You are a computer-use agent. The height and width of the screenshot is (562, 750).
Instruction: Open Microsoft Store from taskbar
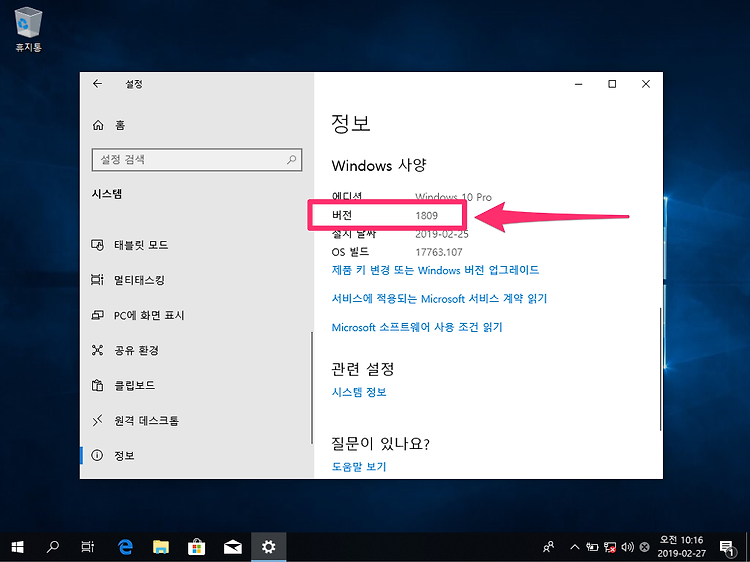pyautogui.click(x=197, y=547)
